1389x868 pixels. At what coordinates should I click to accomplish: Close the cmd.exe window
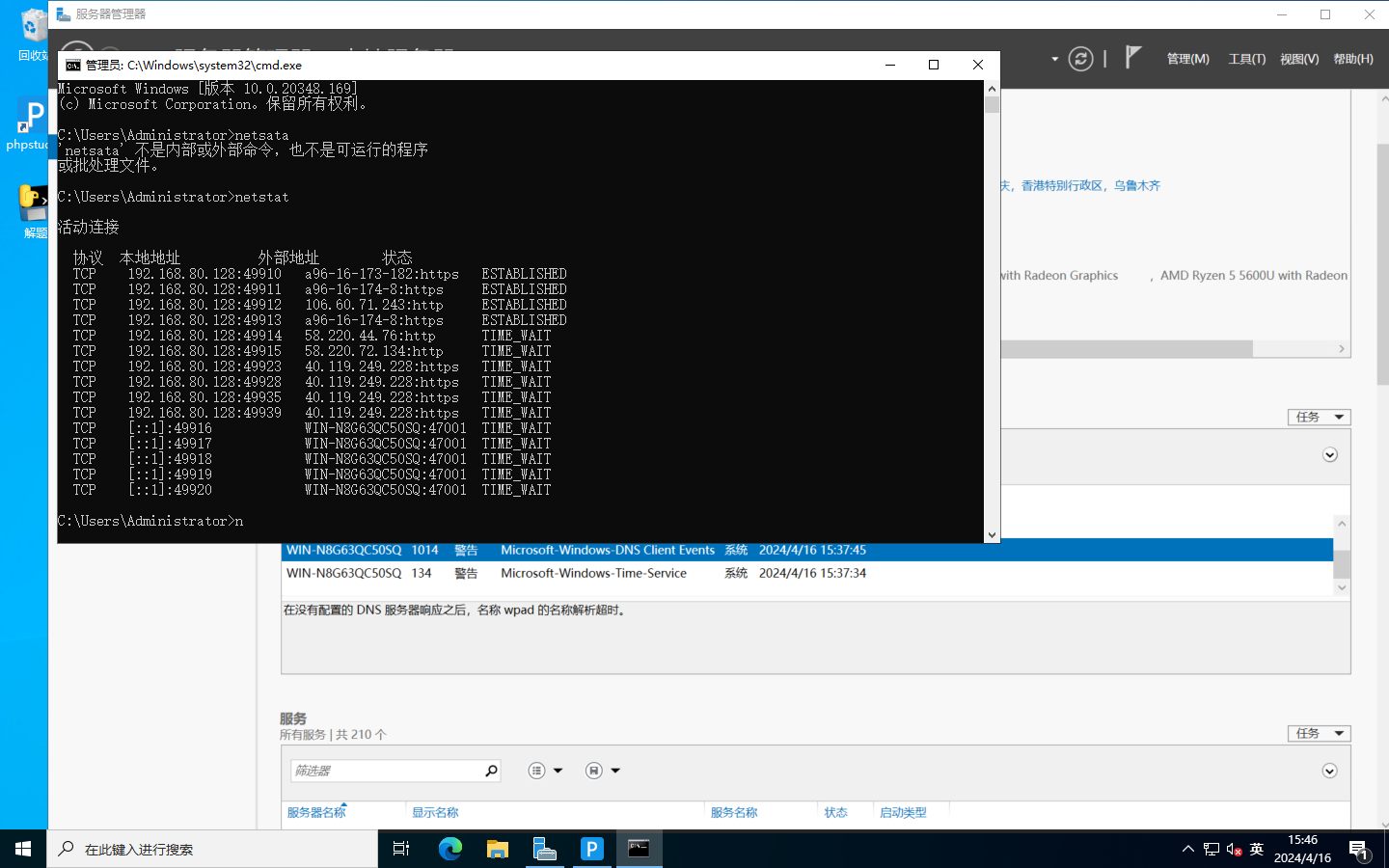(x=978, y=65)
